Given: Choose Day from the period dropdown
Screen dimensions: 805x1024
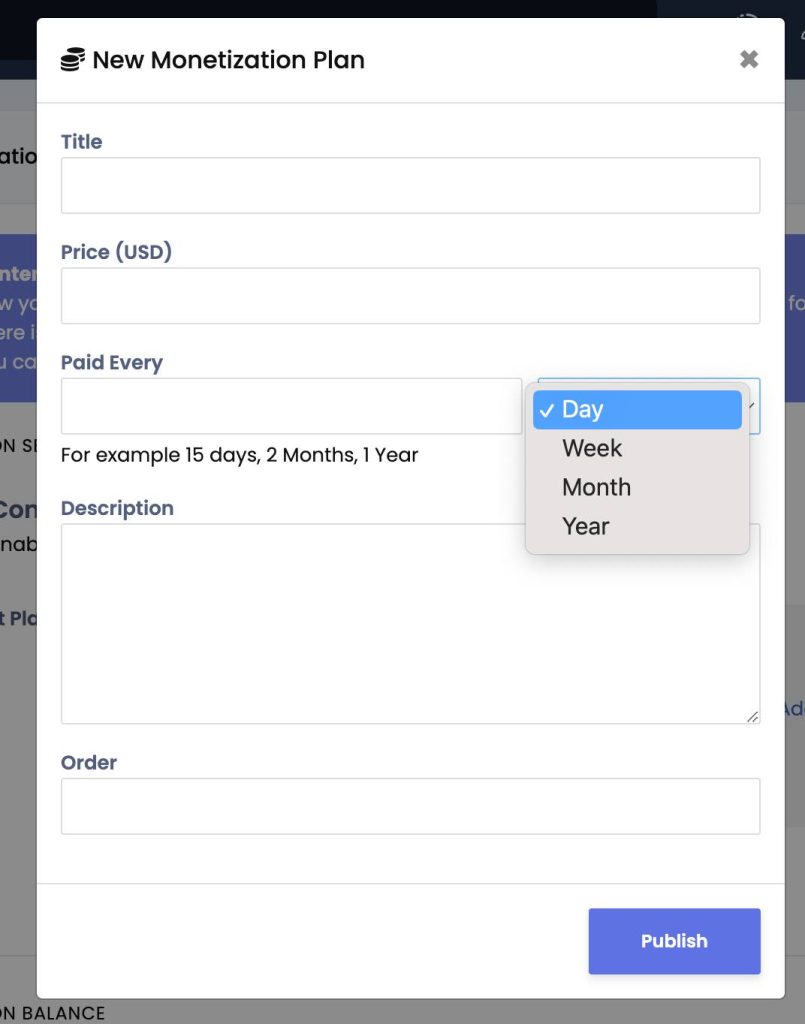Looking at the screenshot, I should 637,409.
